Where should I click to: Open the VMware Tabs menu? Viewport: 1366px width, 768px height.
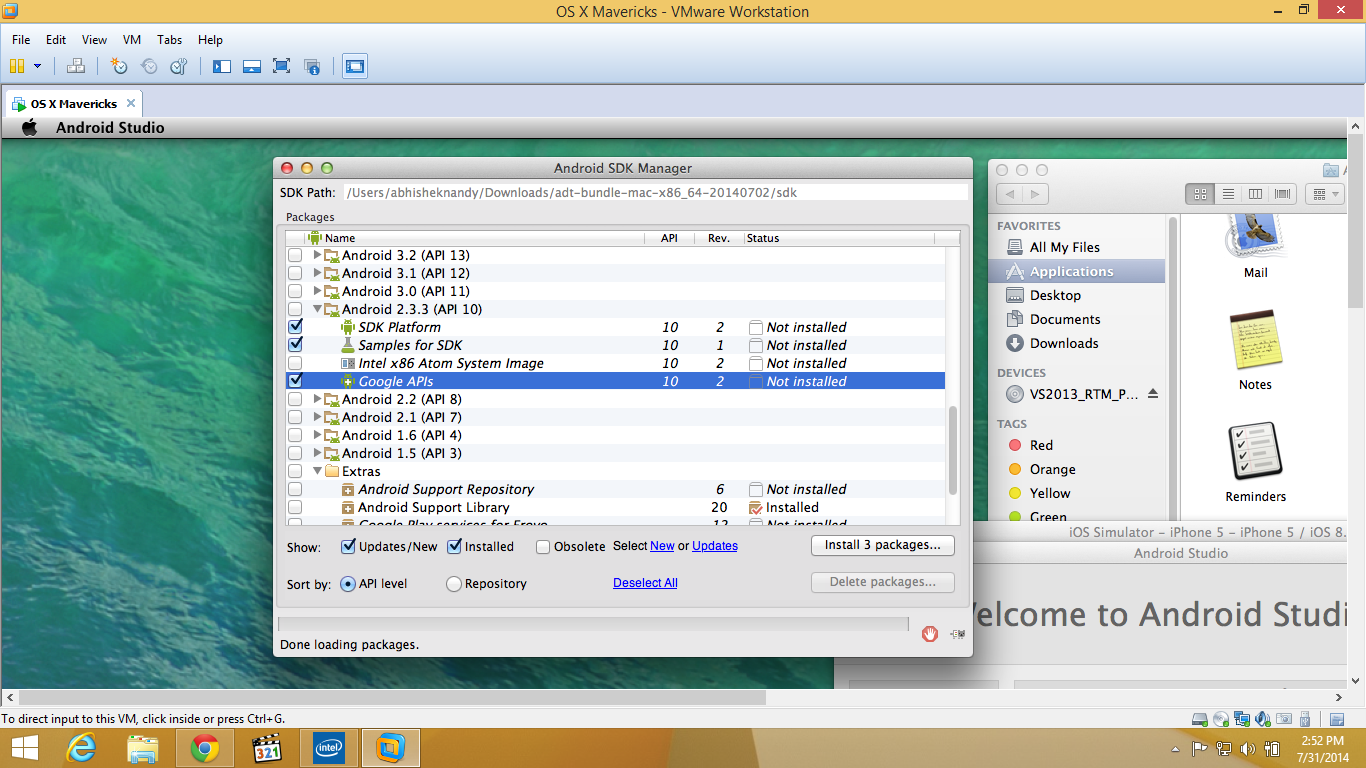coord(170,40)
